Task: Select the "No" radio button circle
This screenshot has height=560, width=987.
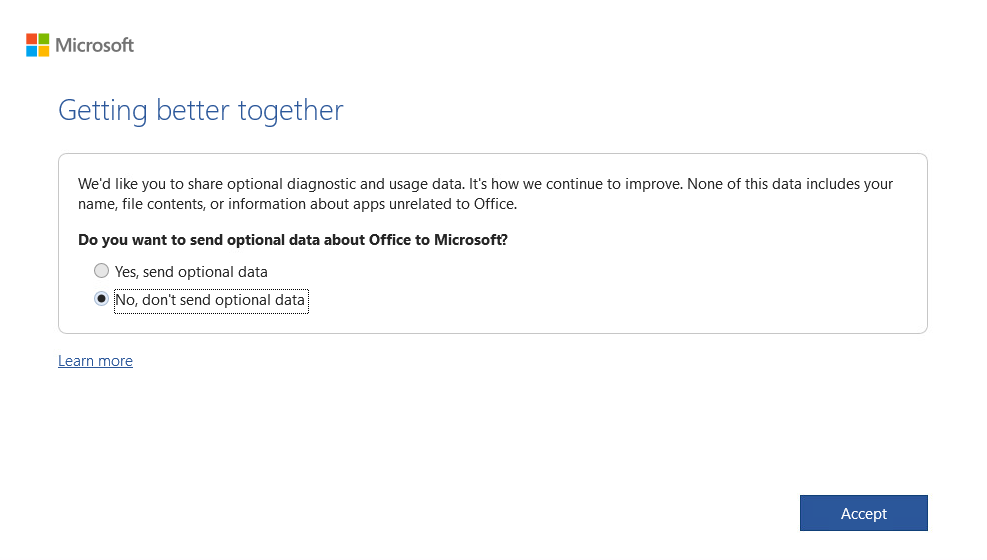Action: point(101,299)
